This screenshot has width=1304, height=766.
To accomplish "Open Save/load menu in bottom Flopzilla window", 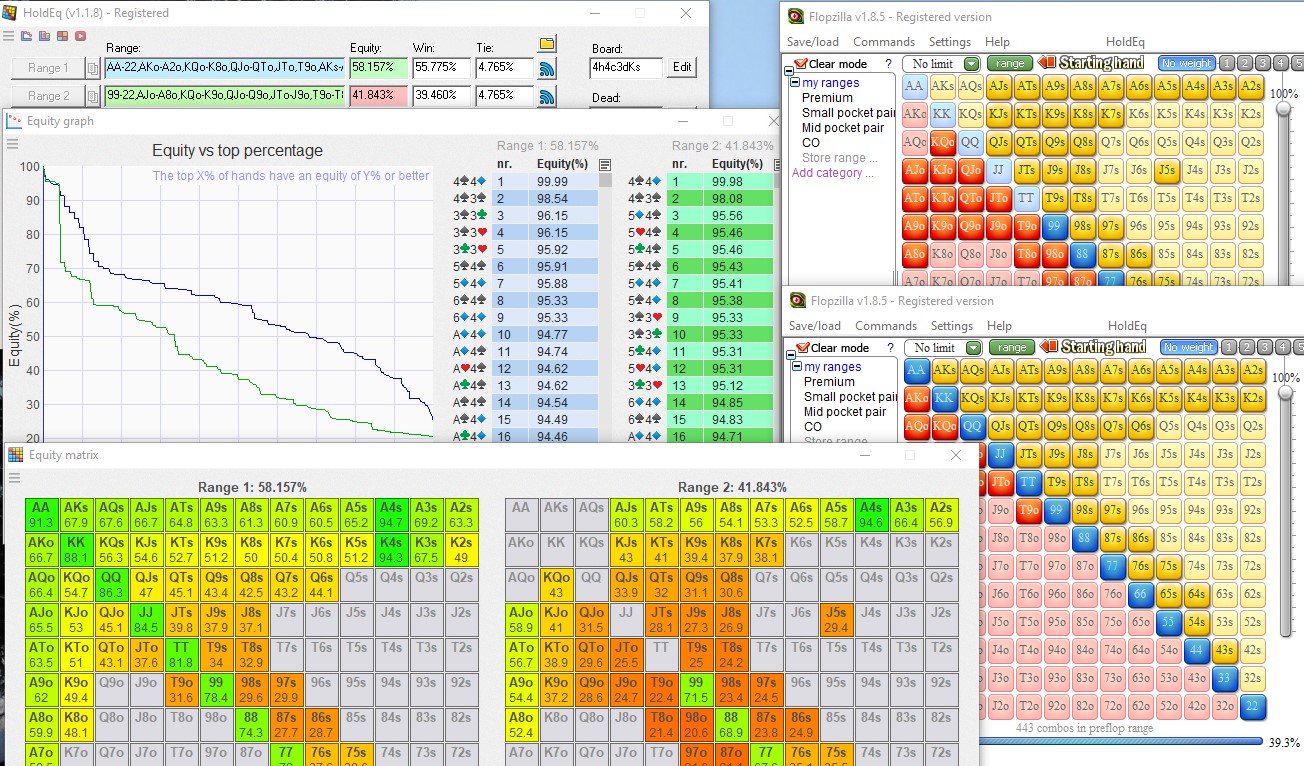I will 814,326.
